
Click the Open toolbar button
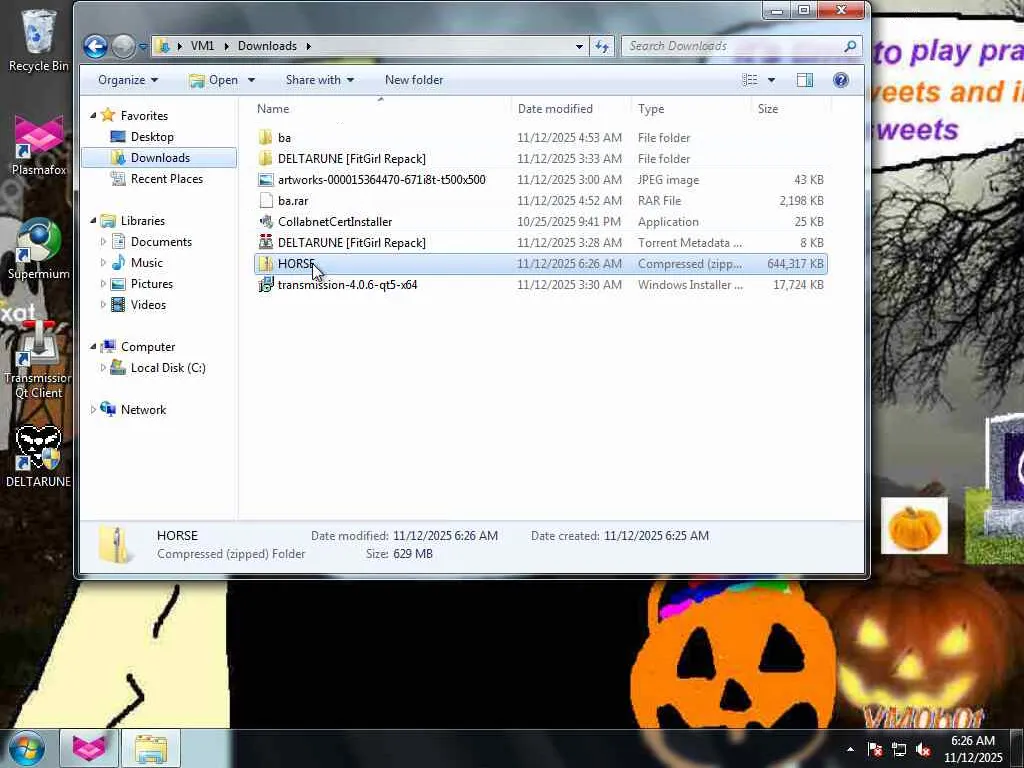tap(214, 80)
